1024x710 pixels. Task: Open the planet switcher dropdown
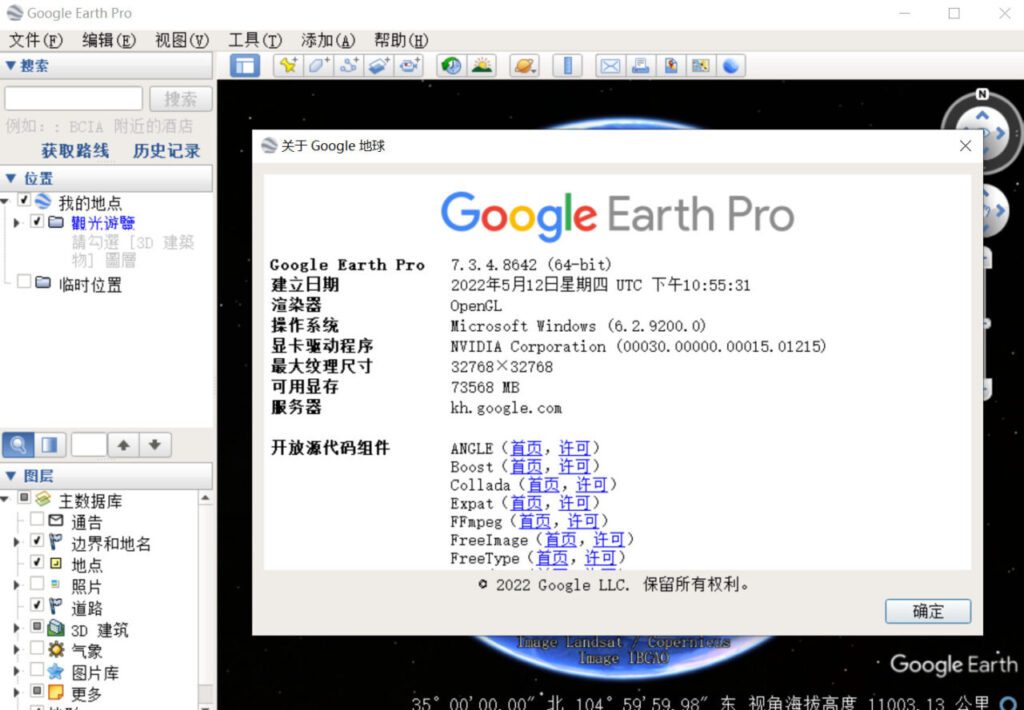tap(526, 66)
